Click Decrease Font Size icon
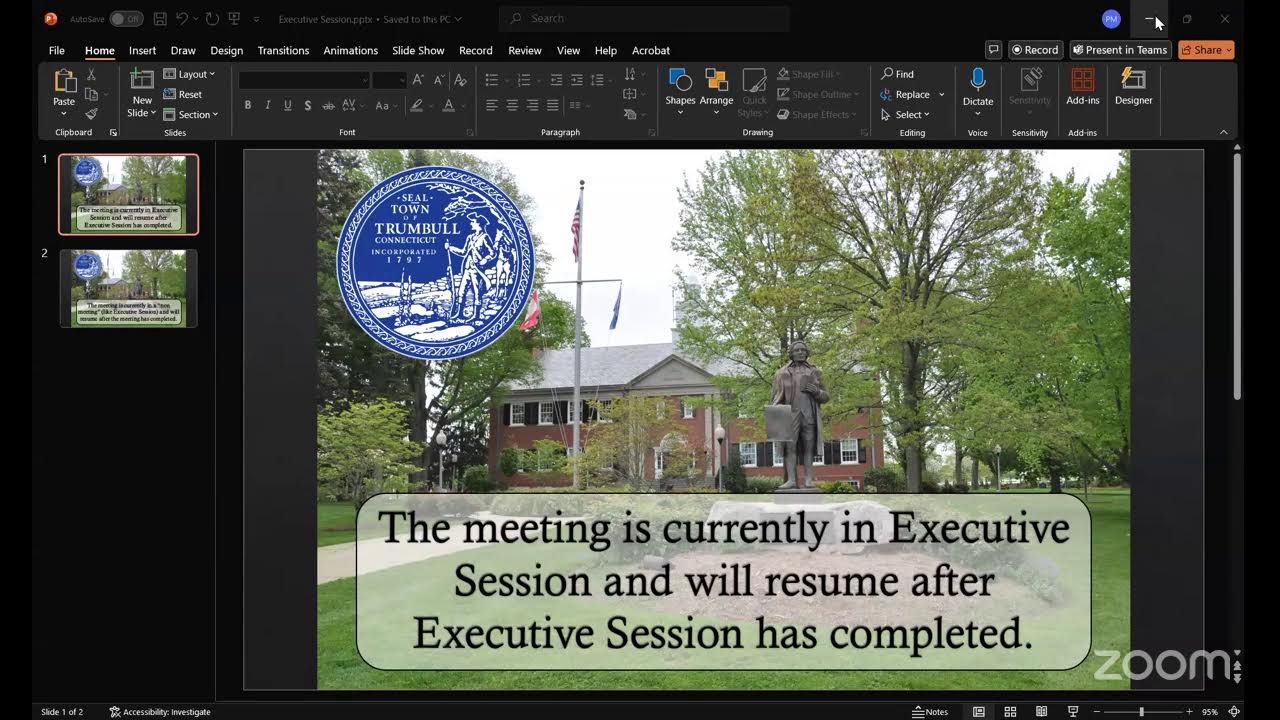 (438, 80)
